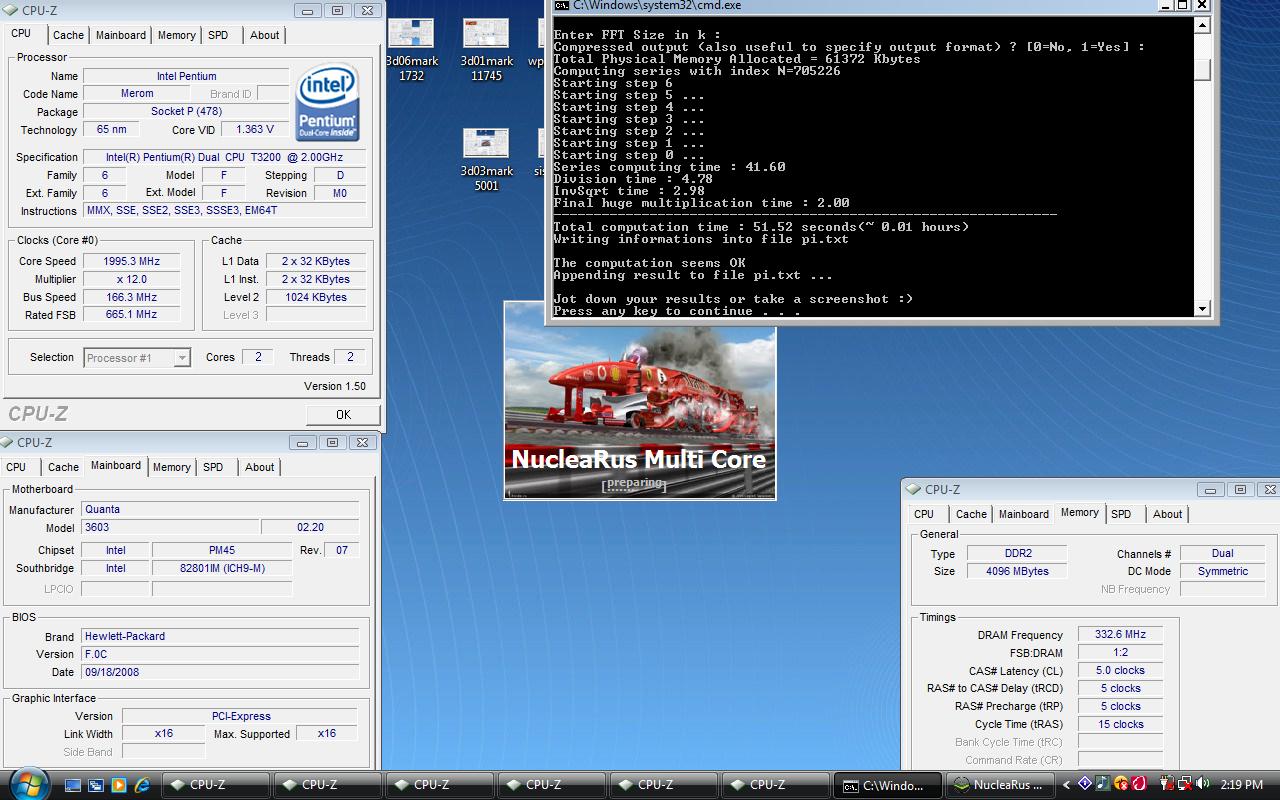This screenshot has width=1280, height=800.
Task: Expand the Processor #1 selection dropdown
Action: [181, 358]
